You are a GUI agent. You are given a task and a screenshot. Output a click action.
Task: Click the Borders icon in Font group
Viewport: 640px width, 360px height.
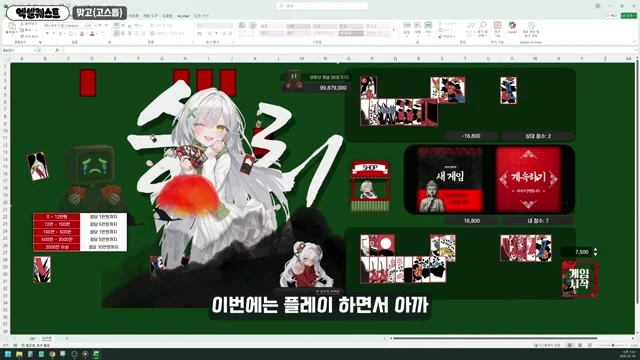click(71, 34)
